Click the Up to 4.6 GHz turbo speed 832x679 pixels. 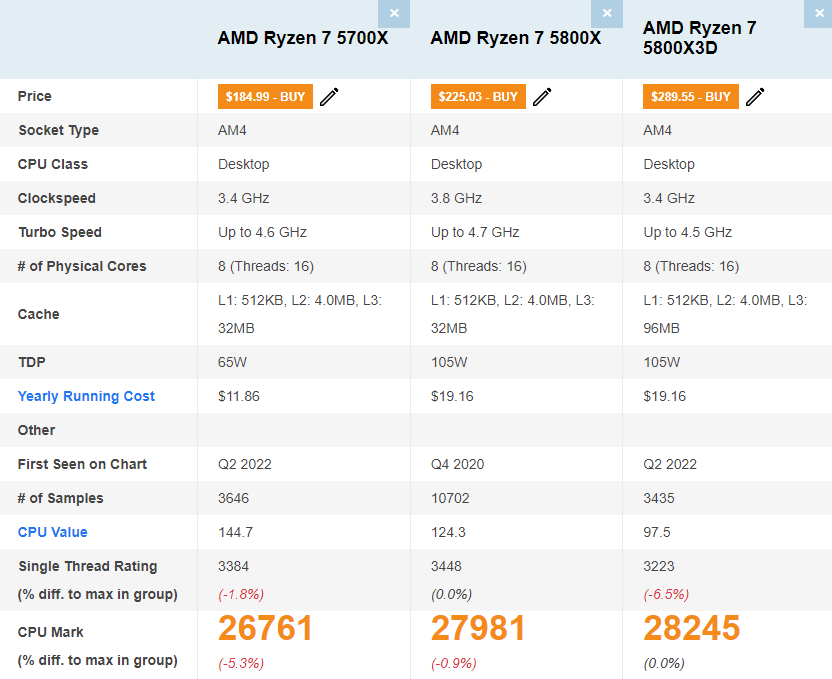[263, 232]
